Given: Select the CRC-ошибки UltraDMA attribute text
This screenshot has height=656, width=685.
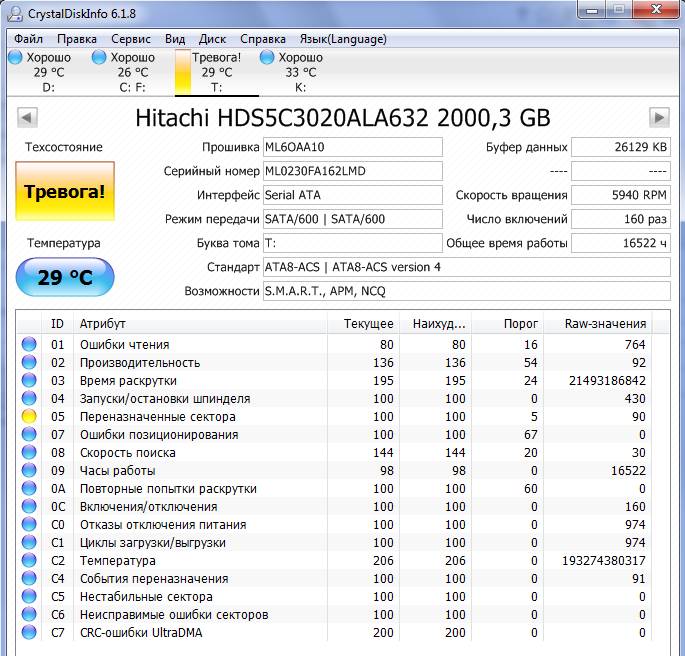Looking at the screenshot, I should 141,632.
